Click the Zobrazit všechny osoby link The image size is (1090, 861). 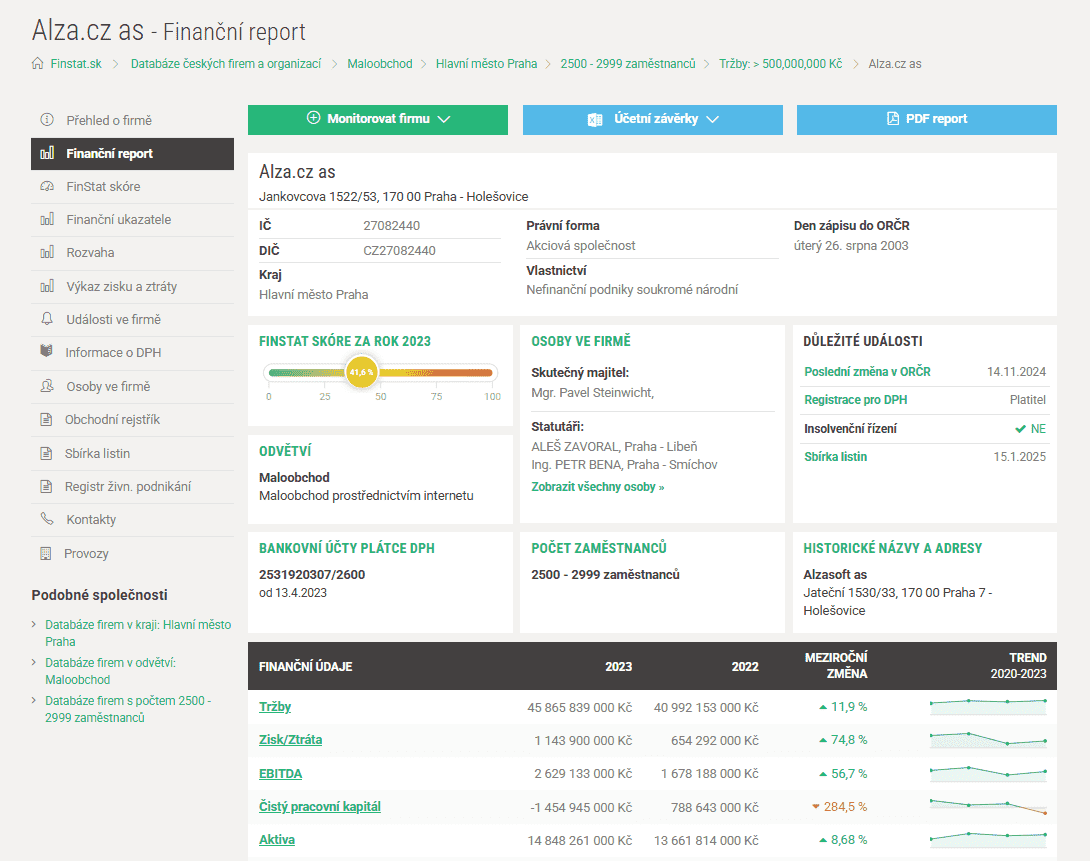(598, 487)
